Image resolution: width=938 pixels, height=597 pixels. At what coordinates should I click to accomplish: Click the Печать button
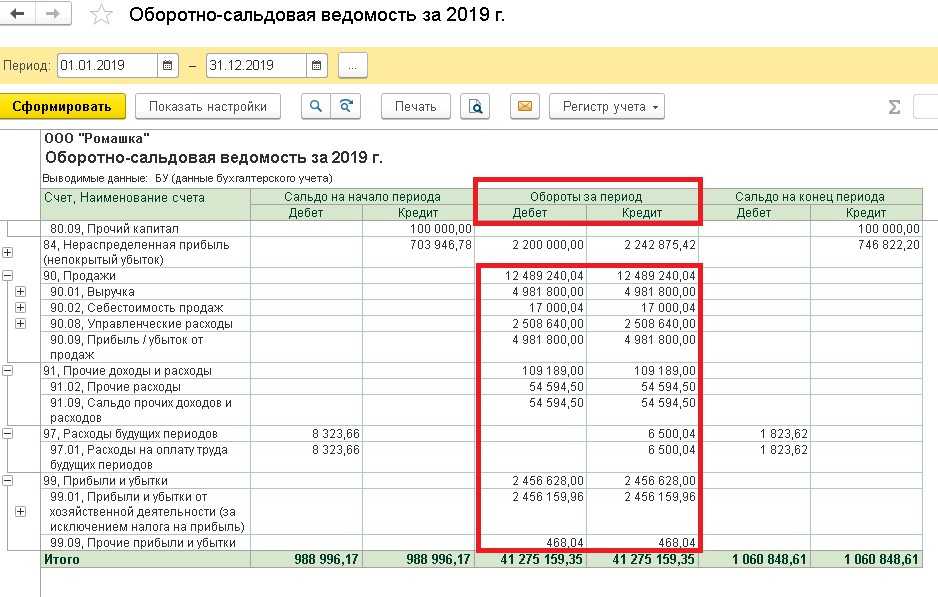point(415,106)
